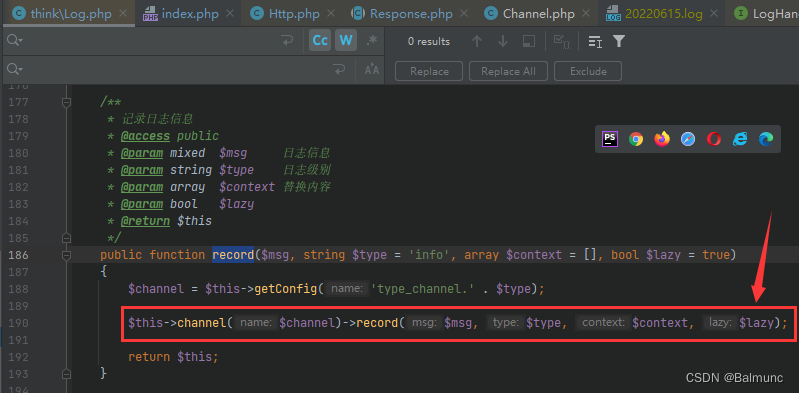Screen dimensions: 799x393
Task: Select all occurrences icon
Action: [x=562, y=41]
